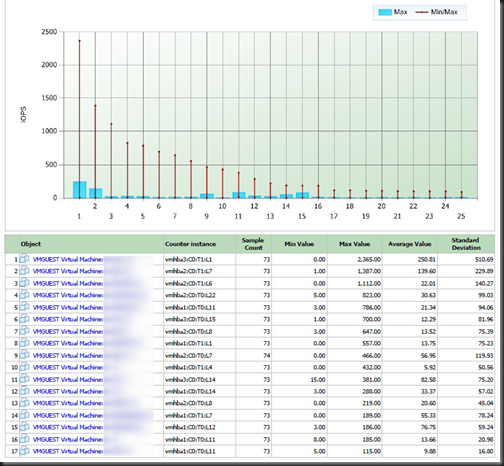This screenshot has width=504, height=466.
Task: Click max value 2,365.00
Action: click(x=369, y=260)
